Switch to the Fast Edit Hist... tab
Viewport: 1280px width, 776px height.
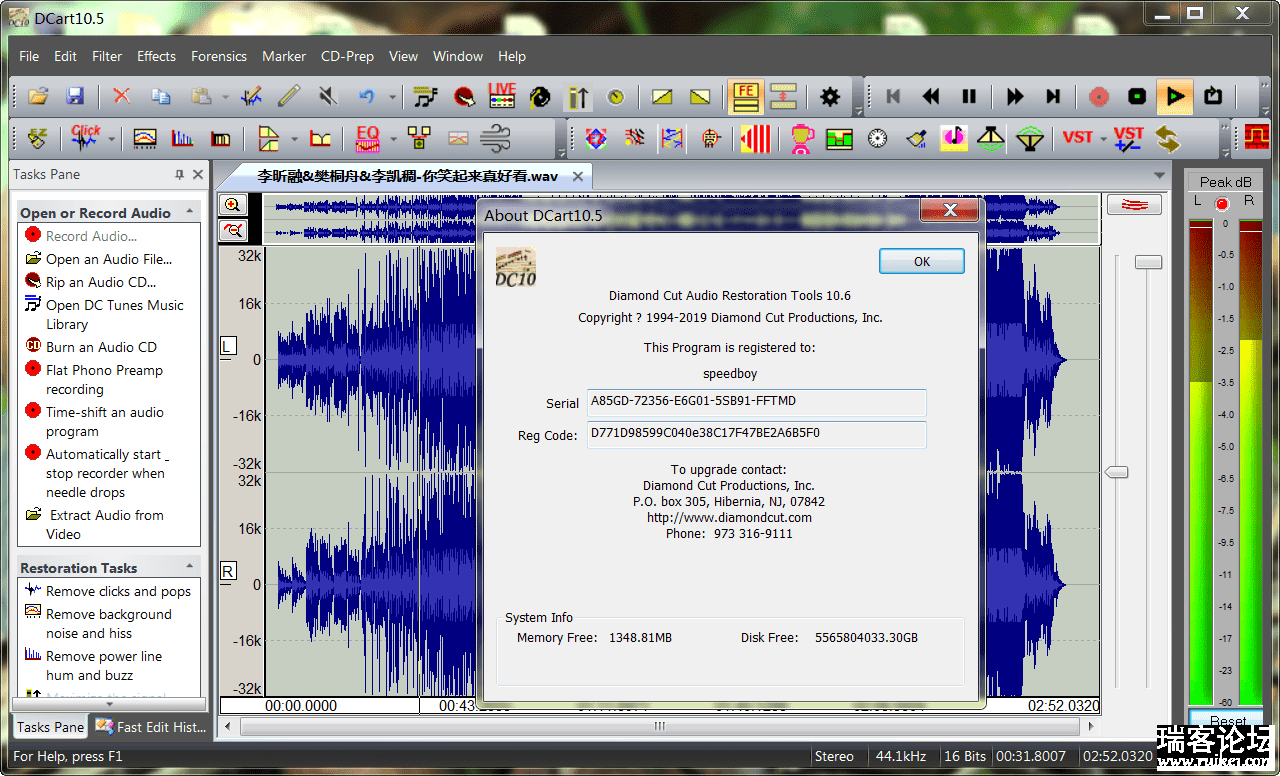click(151, 727)
